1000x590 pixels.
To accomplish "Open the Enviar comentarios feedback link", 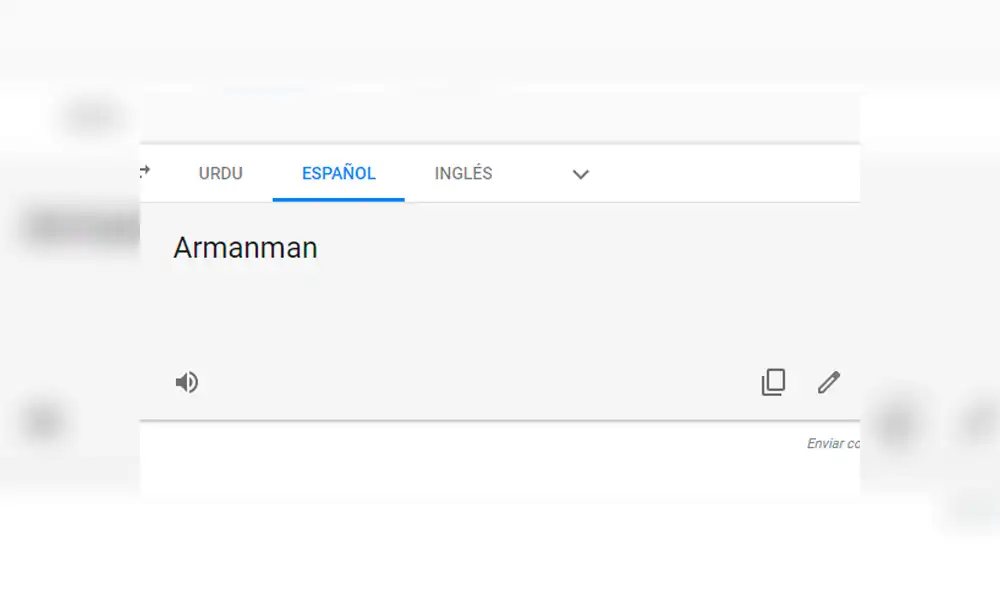I will [x=833, y=443].
